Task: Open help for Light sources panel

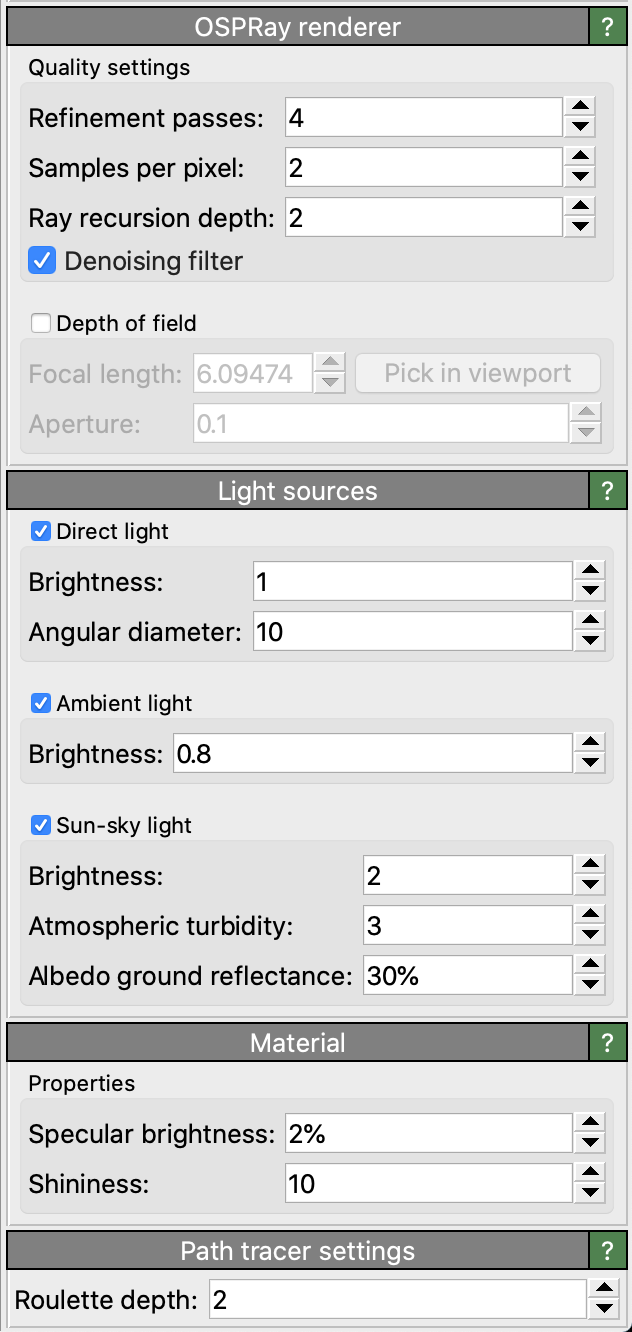Action: [607, 491]
